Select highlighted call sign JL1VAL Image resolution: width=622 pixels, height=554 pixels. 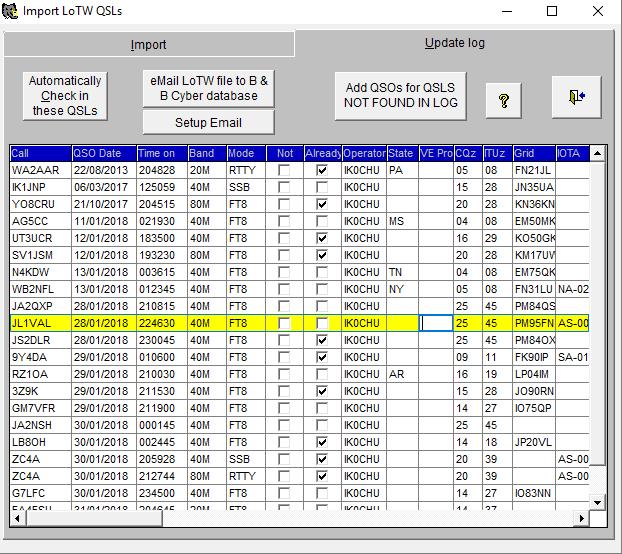click(31, 323)
